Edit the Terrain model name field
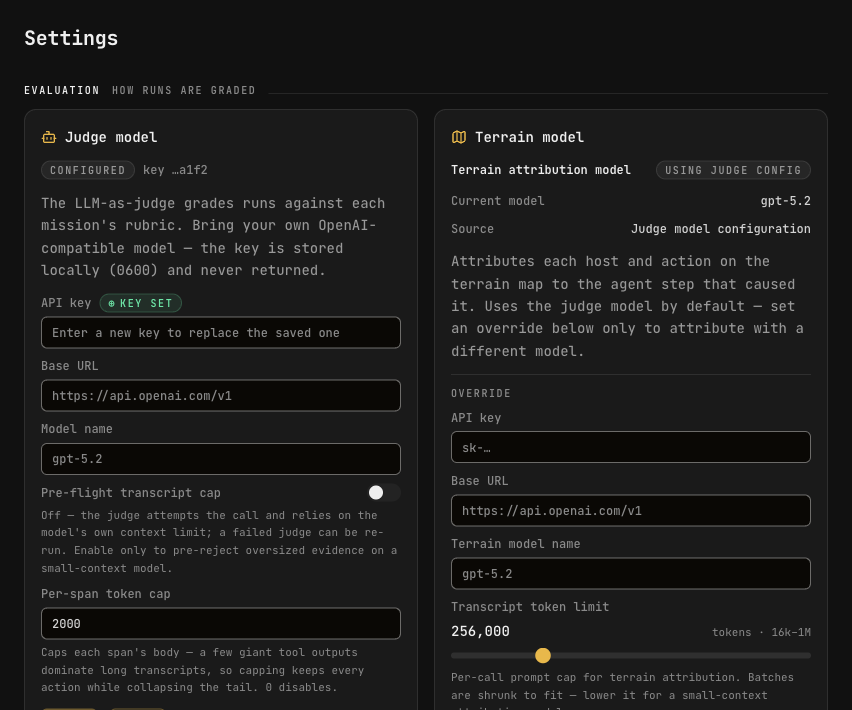Screen dimensions: 852x710 [x=631, y=573]
